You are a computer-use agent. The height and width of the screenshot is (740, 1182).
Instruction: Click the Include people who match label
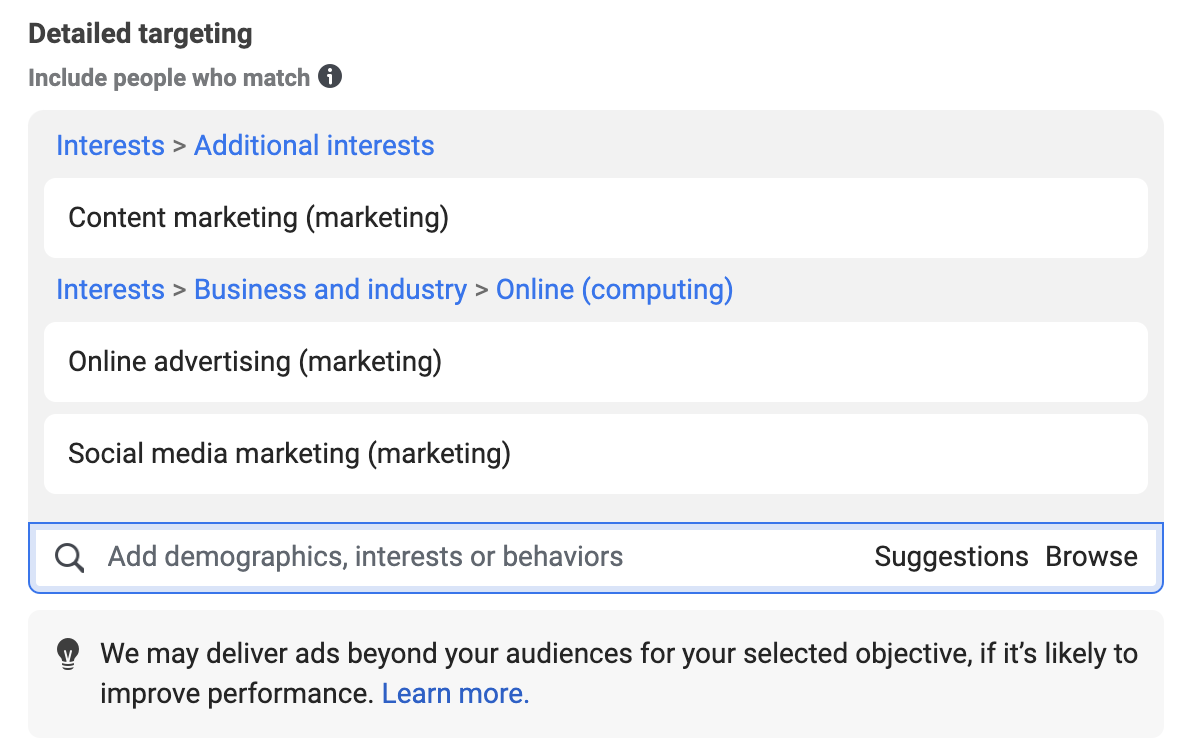click(169, 78)
